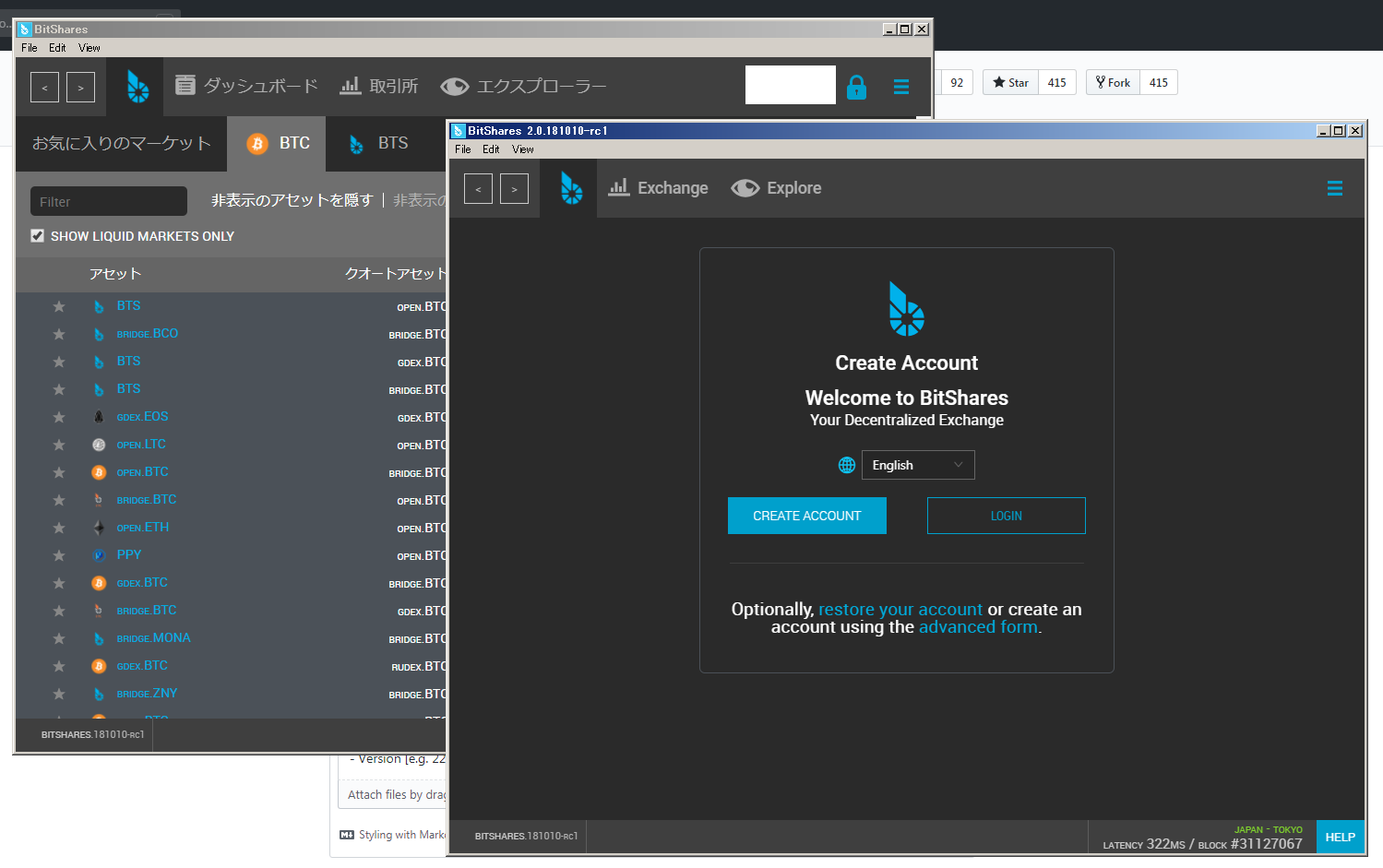The width and height of the screenshot is (1383, 868).
Task: Open the ダッシュボード dashboard page
Action: [x=246, y=86]
